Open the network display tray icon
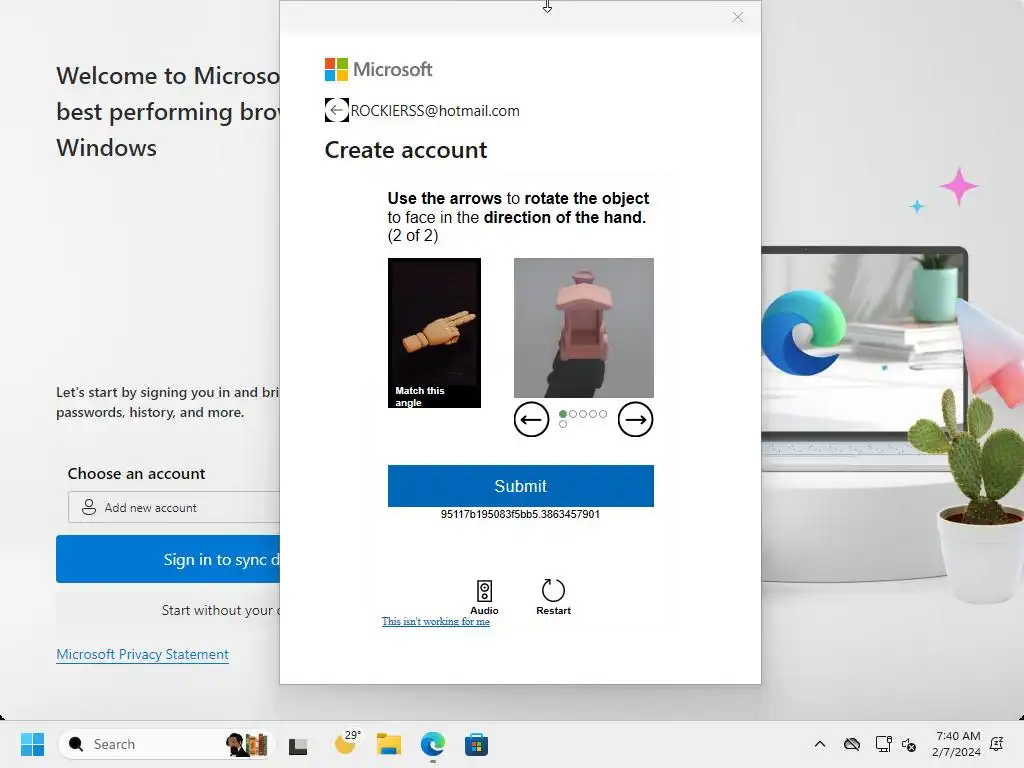 [883, 744]
